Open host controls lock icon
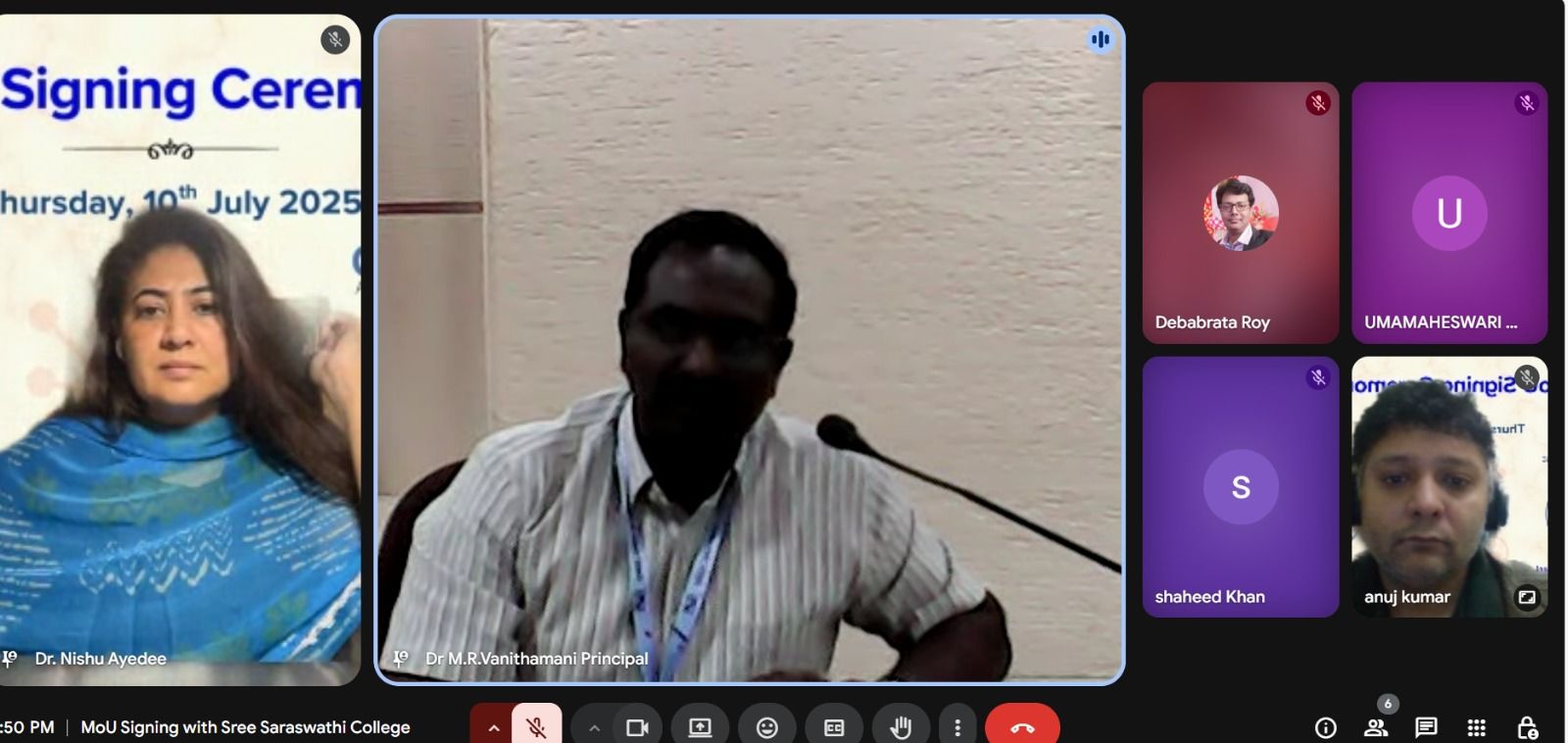1568x743 pixels. [1527, 727]
